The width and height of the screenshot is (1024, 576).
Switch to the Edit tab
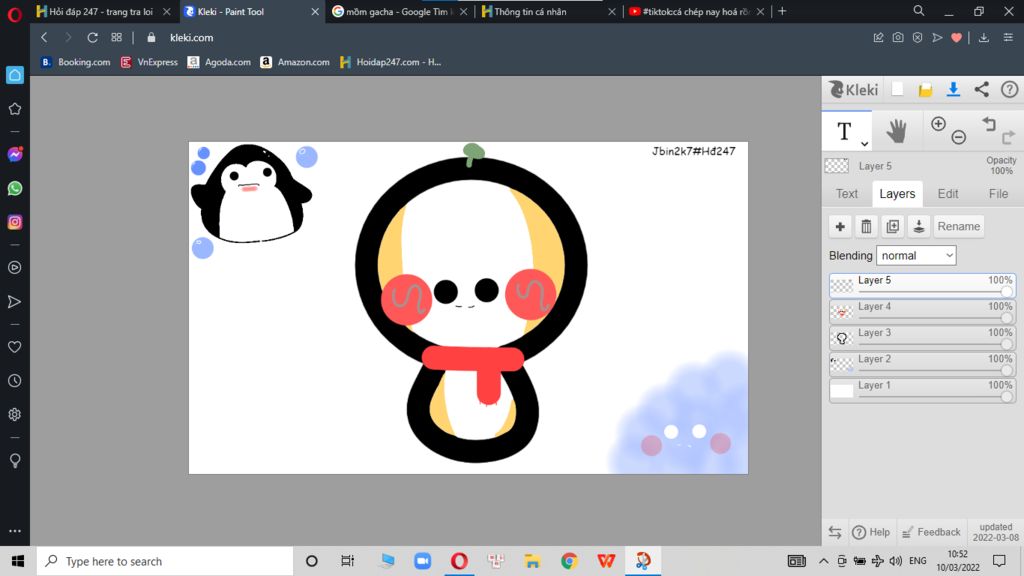[948, 194]
